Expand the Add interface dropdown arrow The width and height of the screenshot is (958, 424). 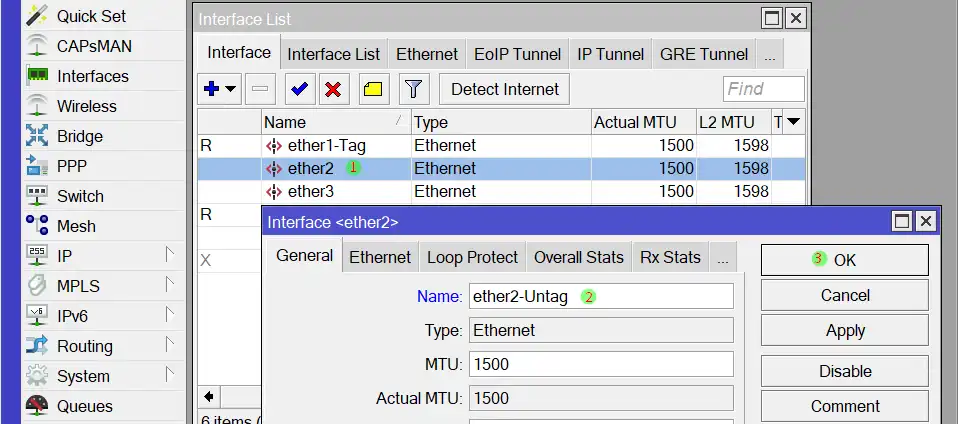click(x=231, y=89)
